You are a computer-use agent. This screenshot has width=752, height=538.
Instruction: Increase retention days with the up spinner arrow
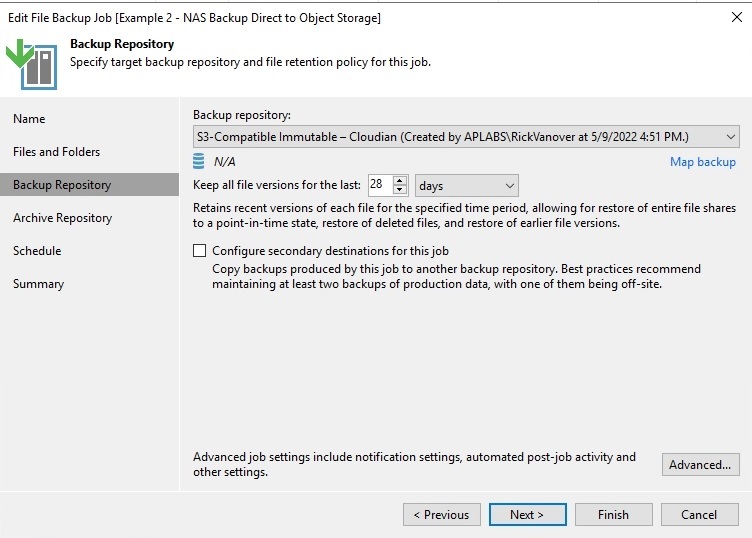point(400,181)
